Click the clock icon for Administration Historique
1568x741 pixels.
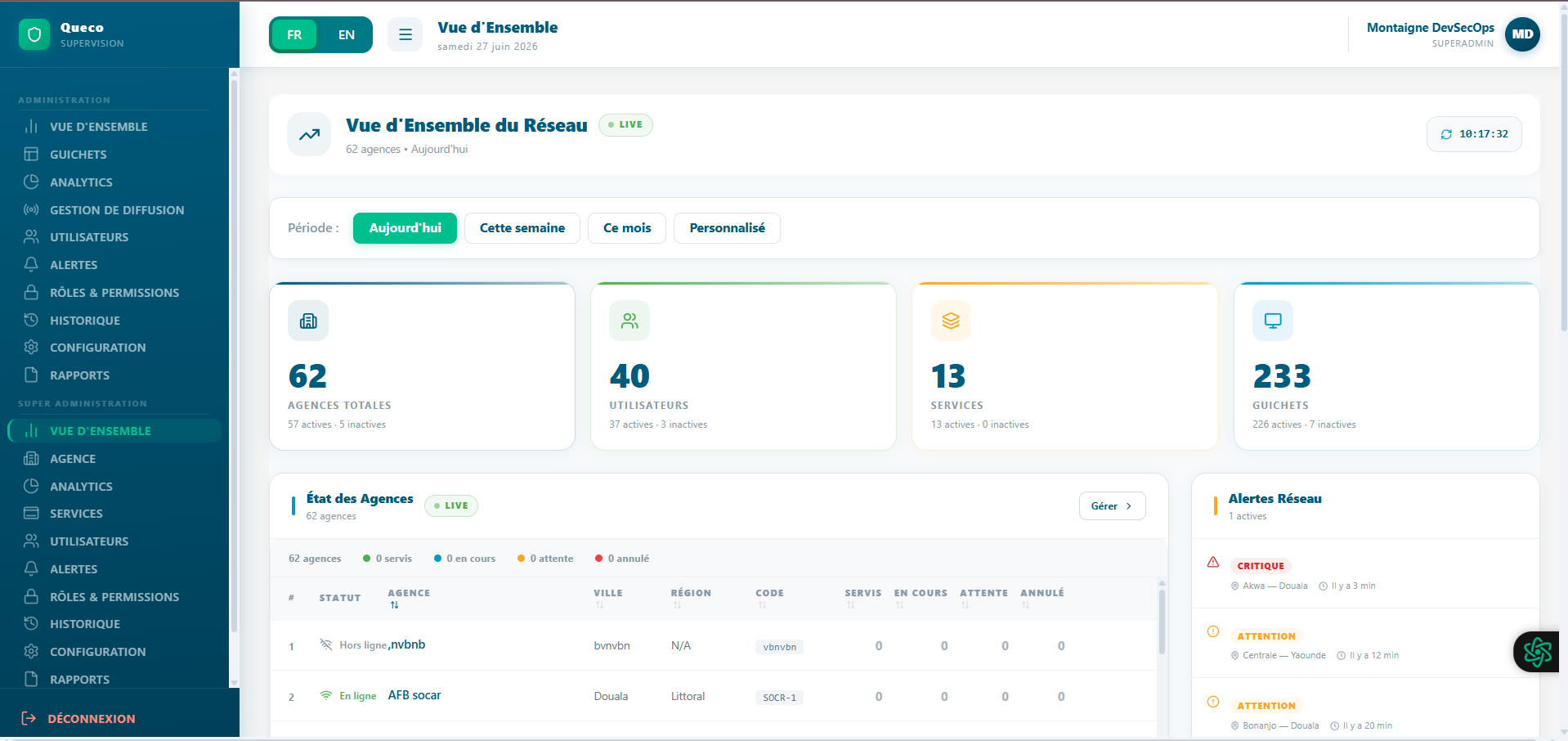click(31, 320)
